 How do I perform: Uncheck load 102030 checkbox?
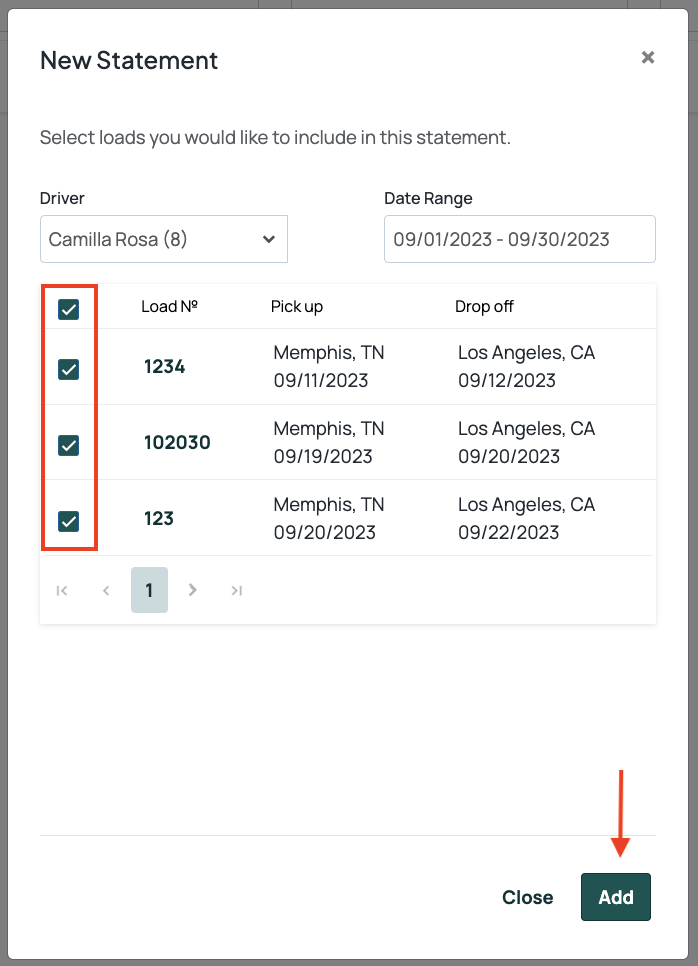(68, 445)
